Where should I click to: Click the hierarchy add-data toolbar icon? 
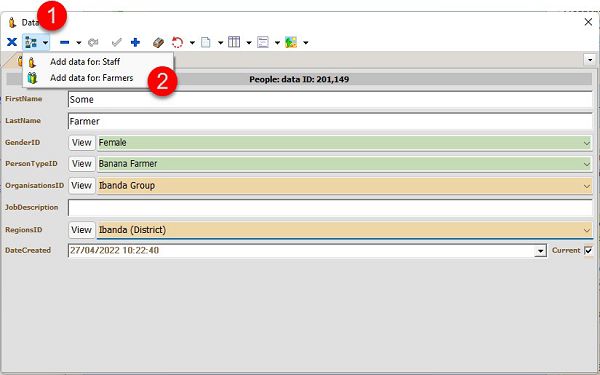(31, 42)
